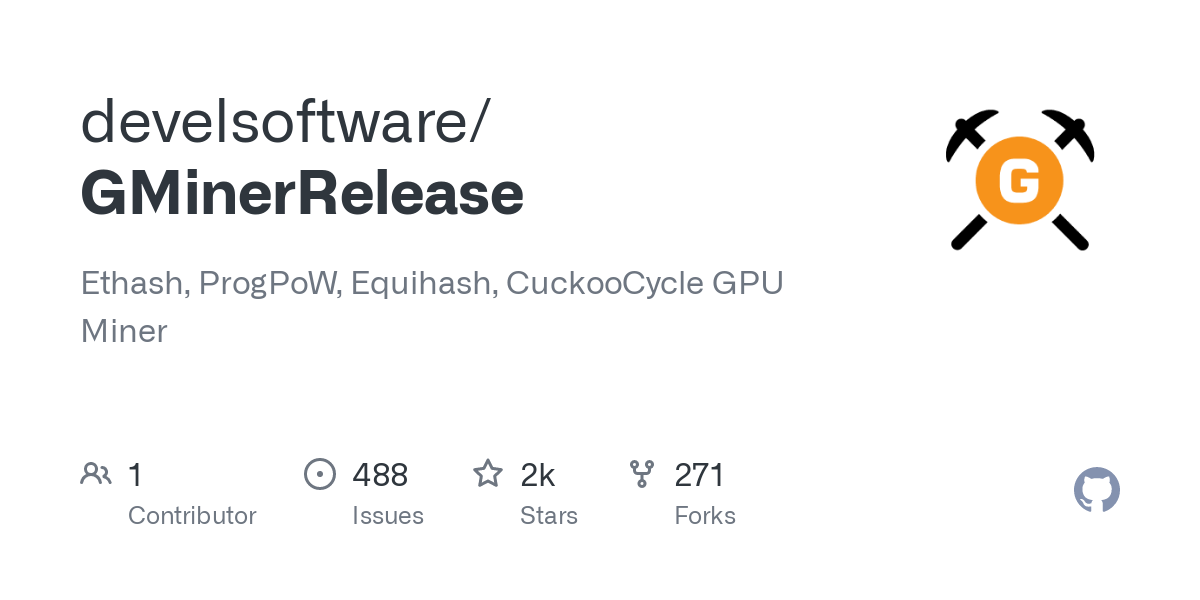Click the word Miner in the description
Screen dimensions: 1200x600
click(124, 330)
